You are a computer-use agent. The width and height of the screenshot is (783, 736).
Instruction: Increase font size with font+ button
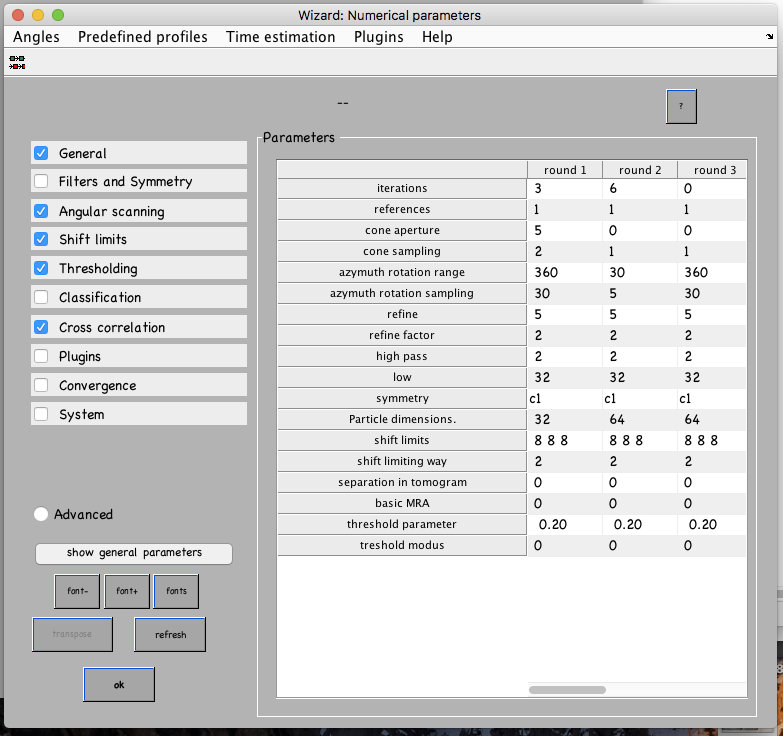point(127,591)
